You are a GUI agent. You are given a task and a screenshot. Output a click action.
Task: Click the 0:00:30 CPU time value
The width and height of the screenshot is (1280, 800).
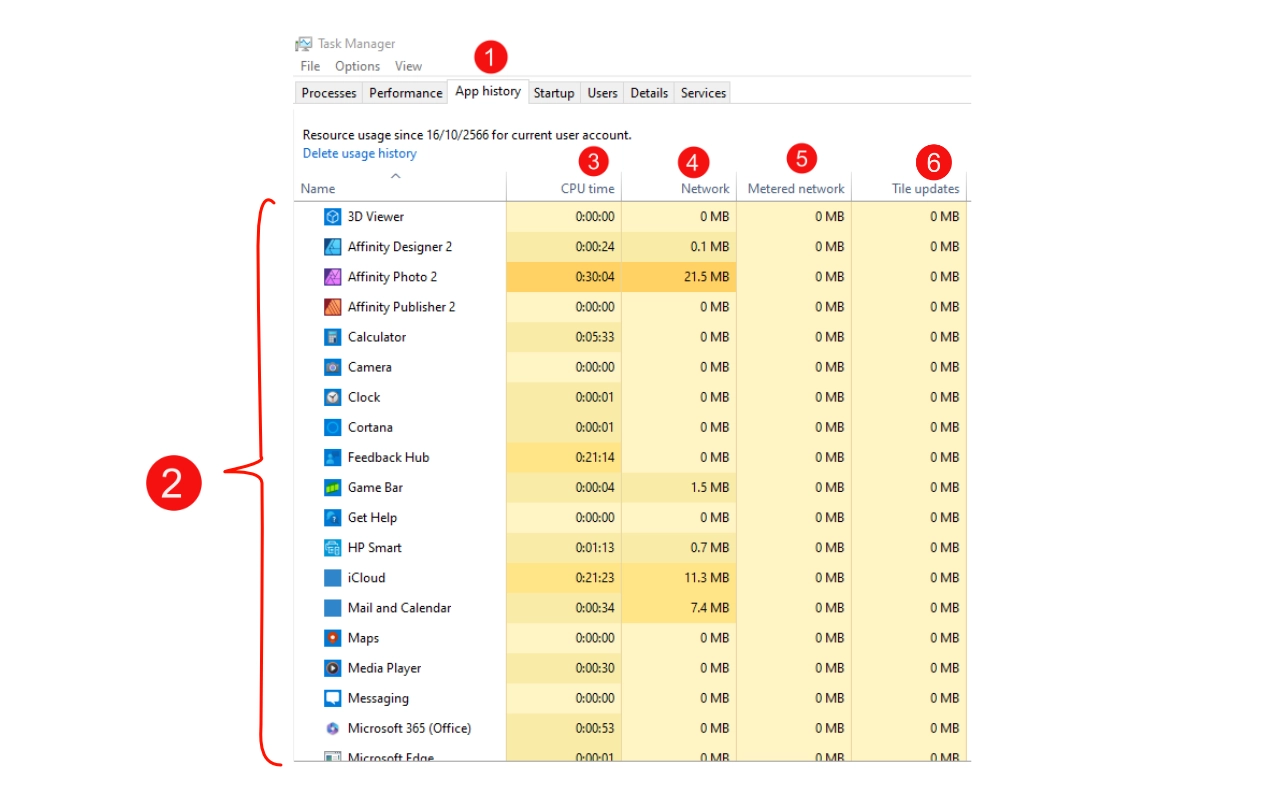point(595,668)
